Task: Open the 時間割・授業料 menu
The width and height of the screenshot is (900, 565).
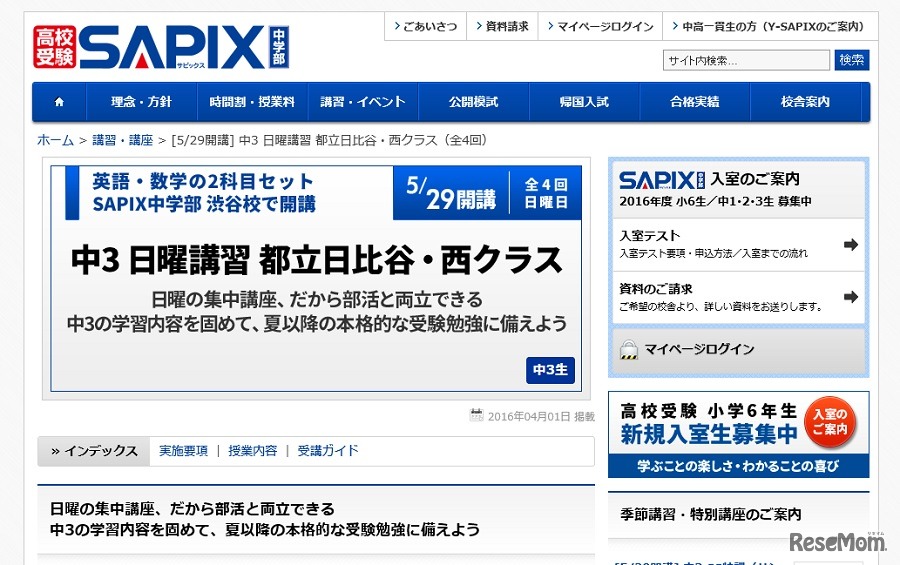Action: pos(252,102)
